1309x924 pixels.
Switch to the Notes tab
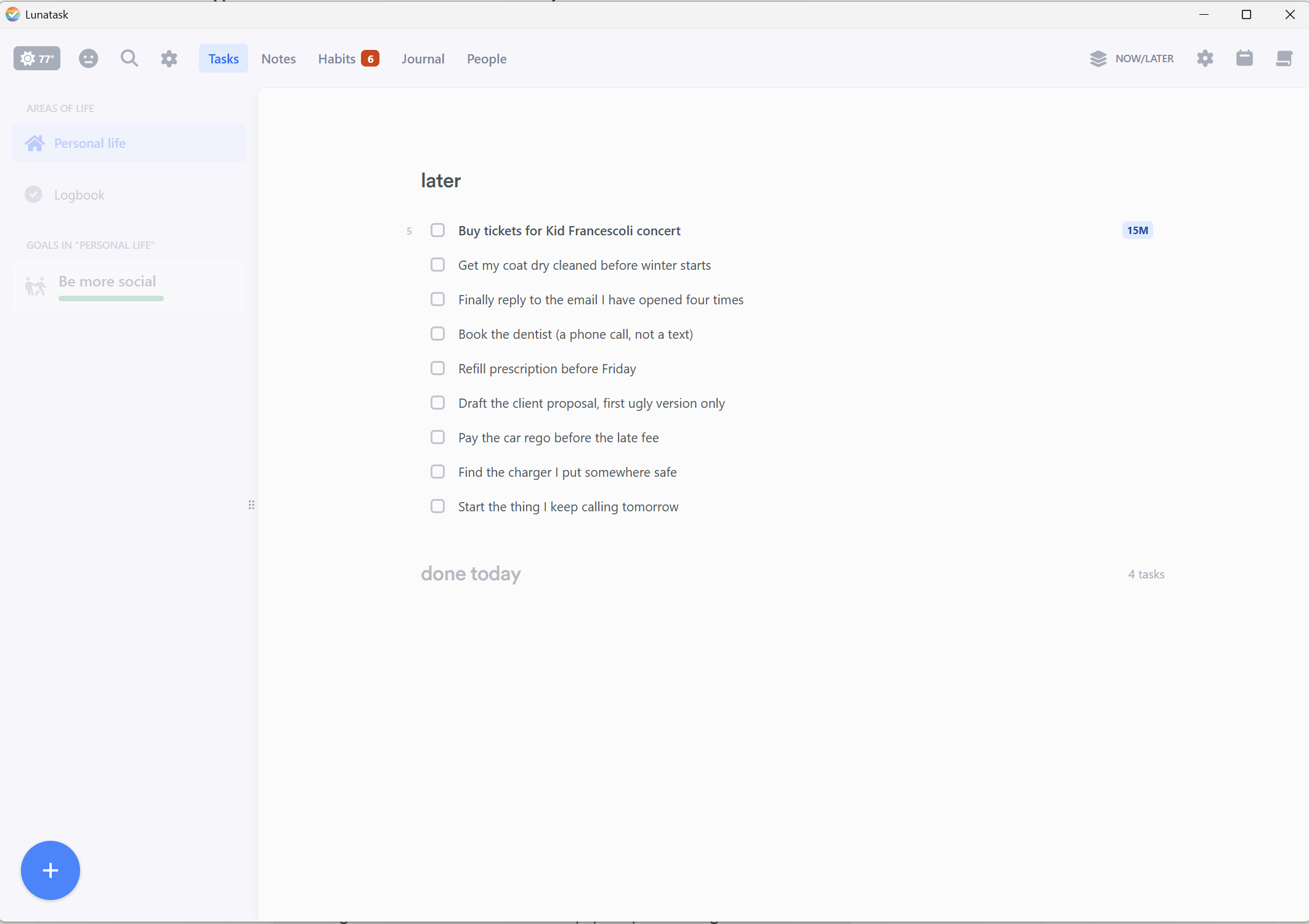278,59
